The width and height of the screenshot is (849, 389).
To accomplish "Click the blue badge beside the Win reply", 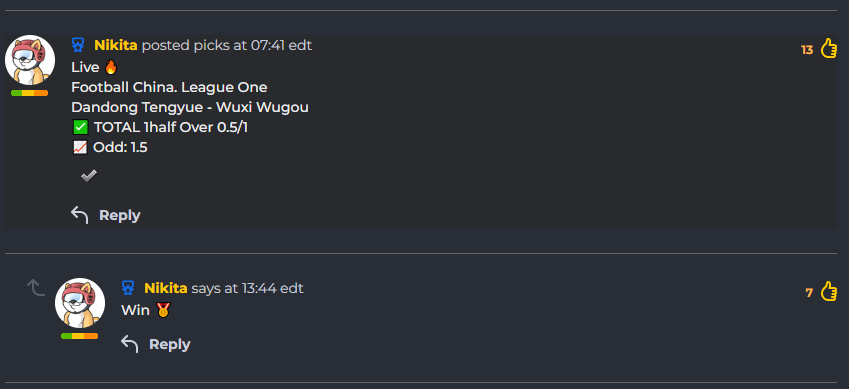I will pyautogui.click(x=128, y=288).
